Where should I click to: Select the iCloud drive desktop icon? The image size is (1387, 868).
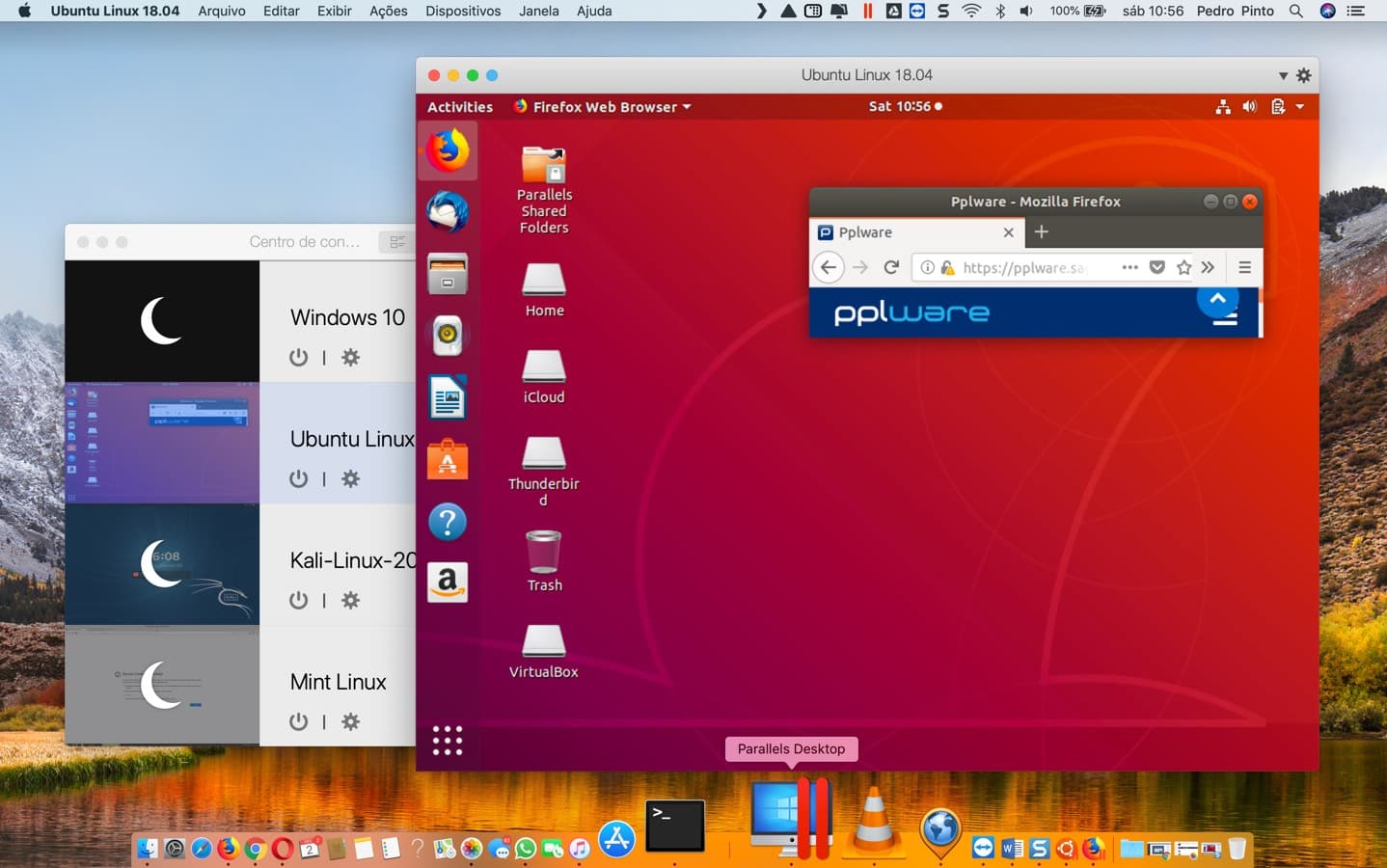[x=544, y=376]
